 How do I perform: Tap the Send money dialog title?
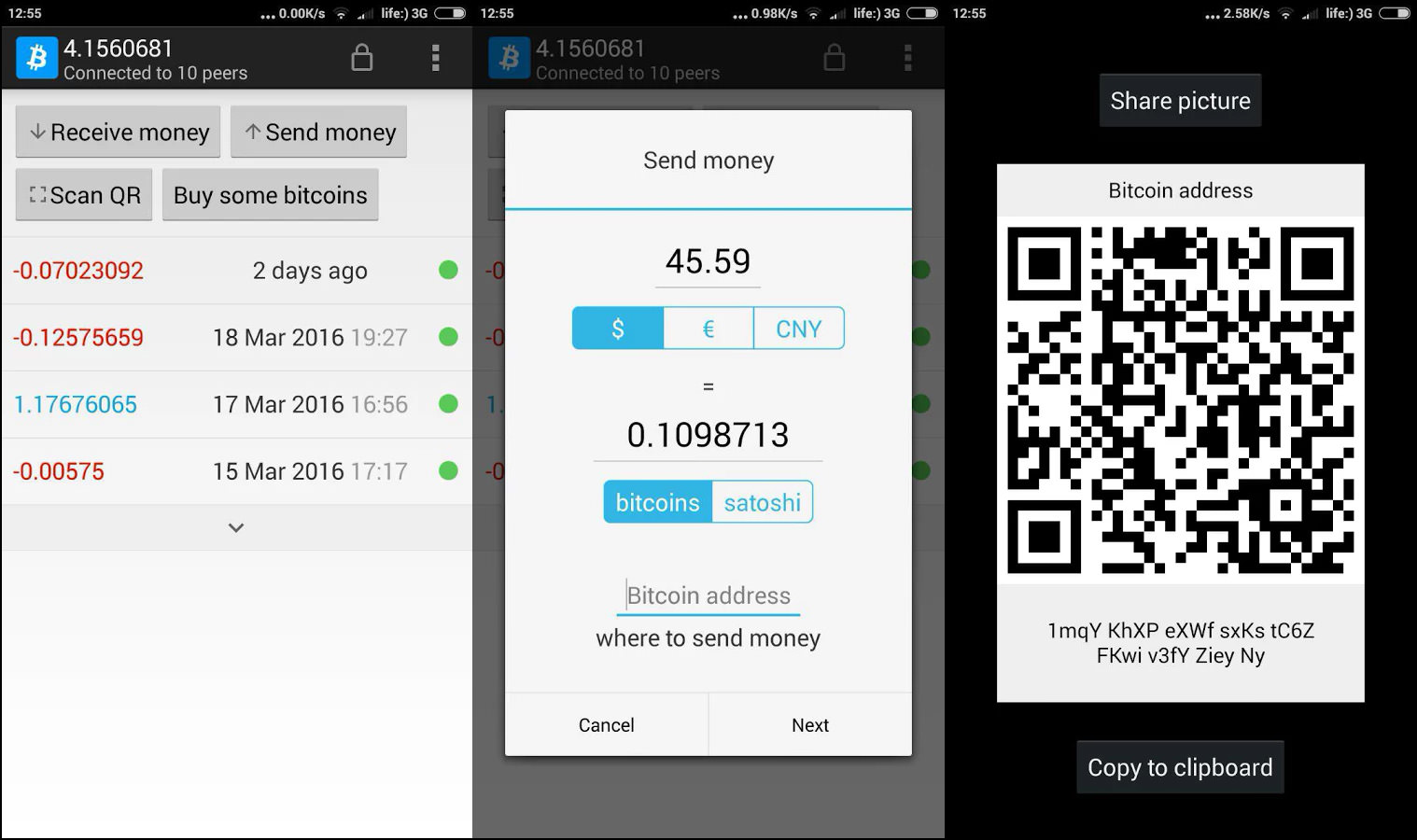point(708,161)
